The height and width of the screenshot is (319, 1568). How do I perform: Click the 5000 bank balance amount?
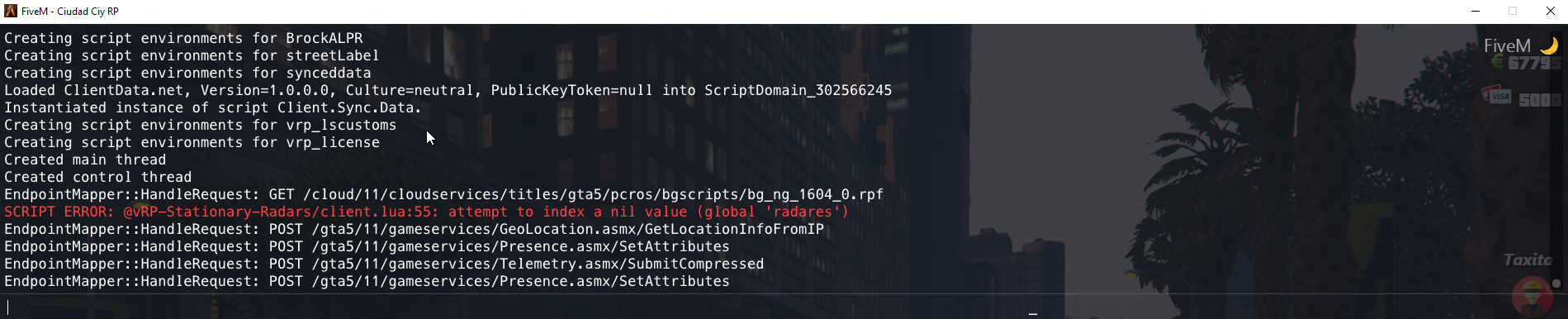1540,100
